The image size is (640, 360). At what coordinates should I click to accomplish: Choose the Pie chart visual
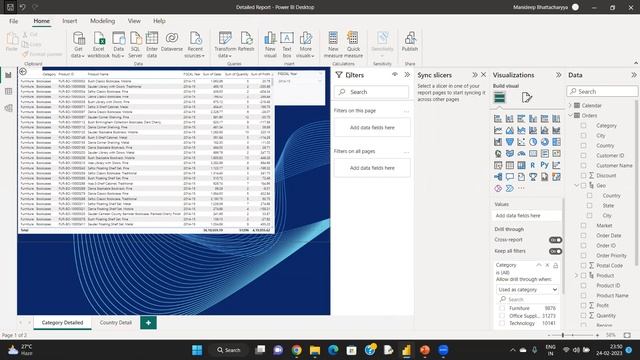[x=533, y=142]
